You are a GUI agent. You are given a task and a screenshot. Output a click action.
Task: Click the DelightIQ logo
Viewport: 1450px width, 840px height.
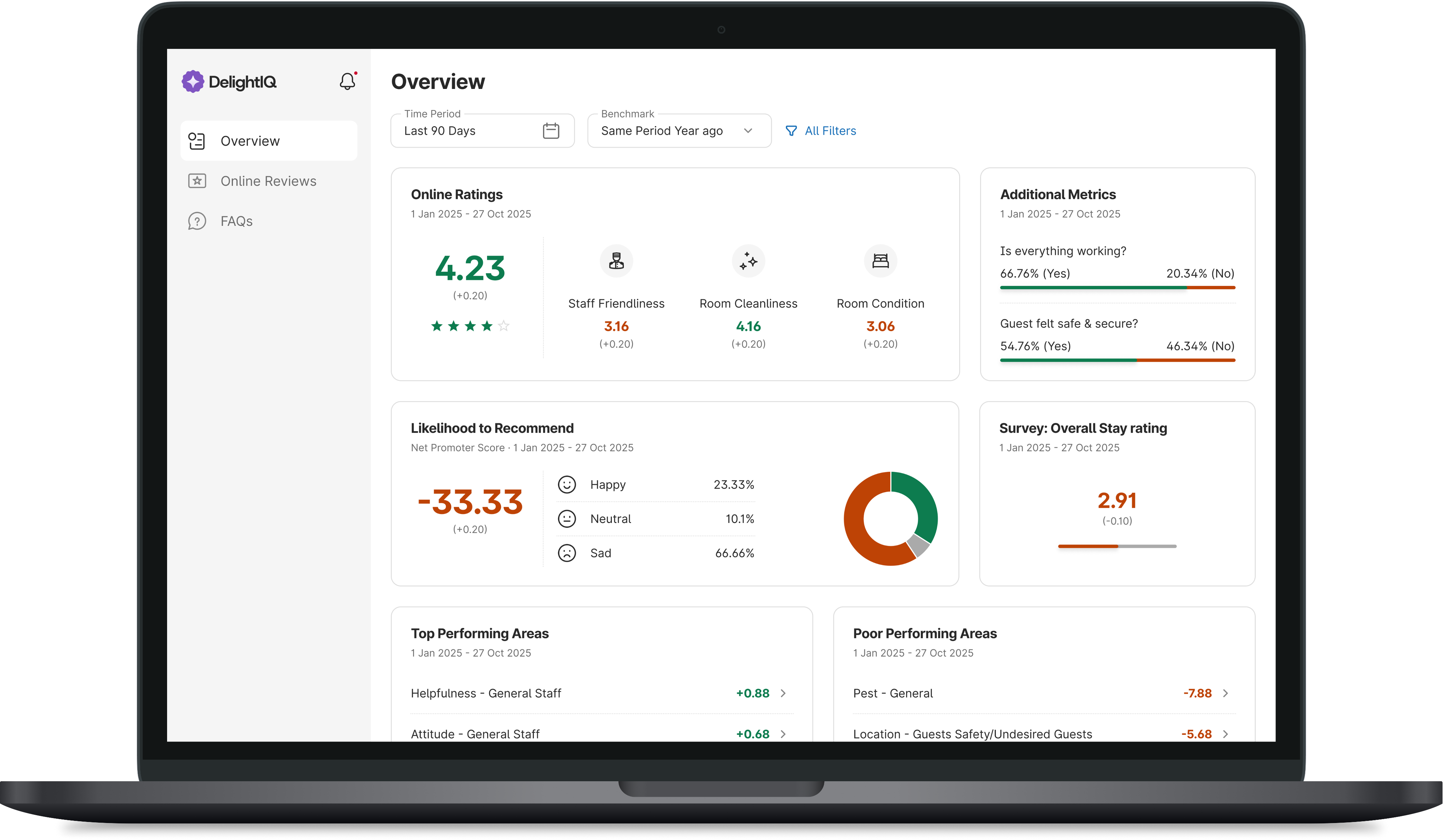click(229, 82)
